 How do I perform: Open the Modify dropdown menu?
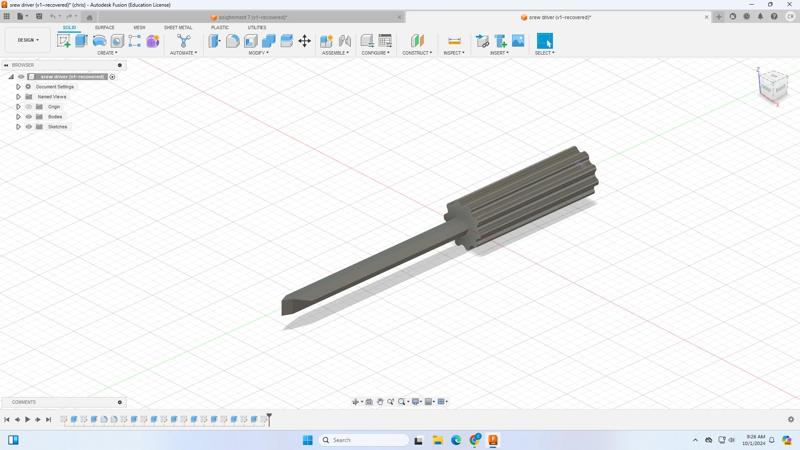258,53
